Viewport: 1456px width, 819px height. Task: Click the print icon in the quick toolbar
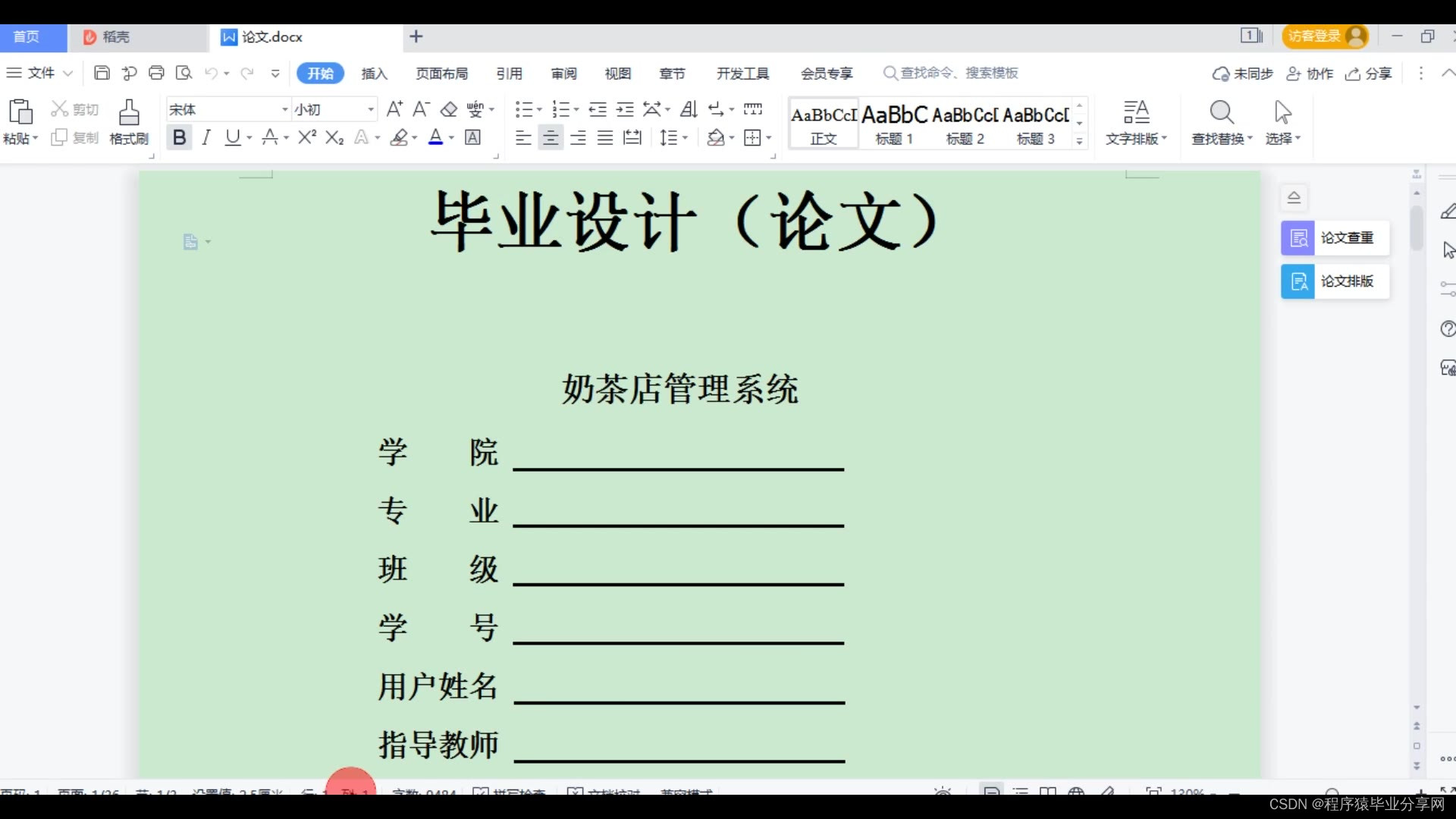[156, 73]
